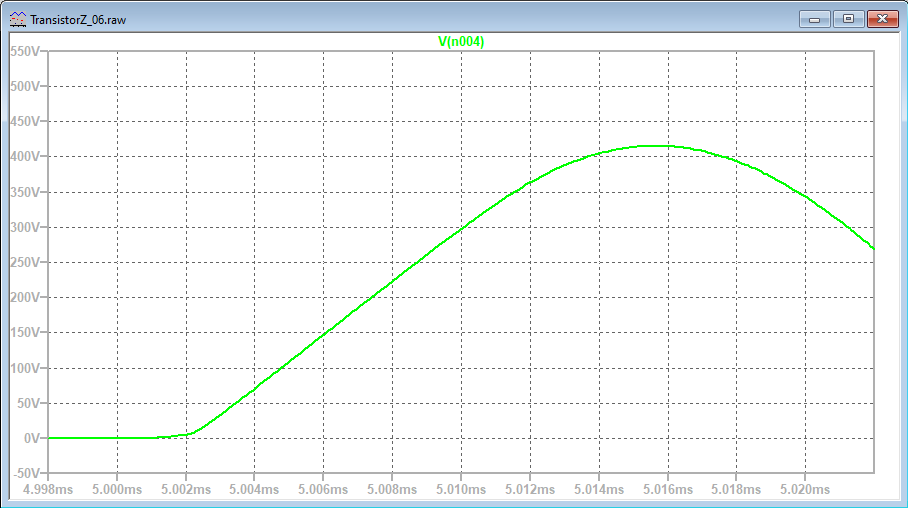Screen dimensions: 908x508
Task: Click the 5.006ms time axis label
Action: pos(324,490)
